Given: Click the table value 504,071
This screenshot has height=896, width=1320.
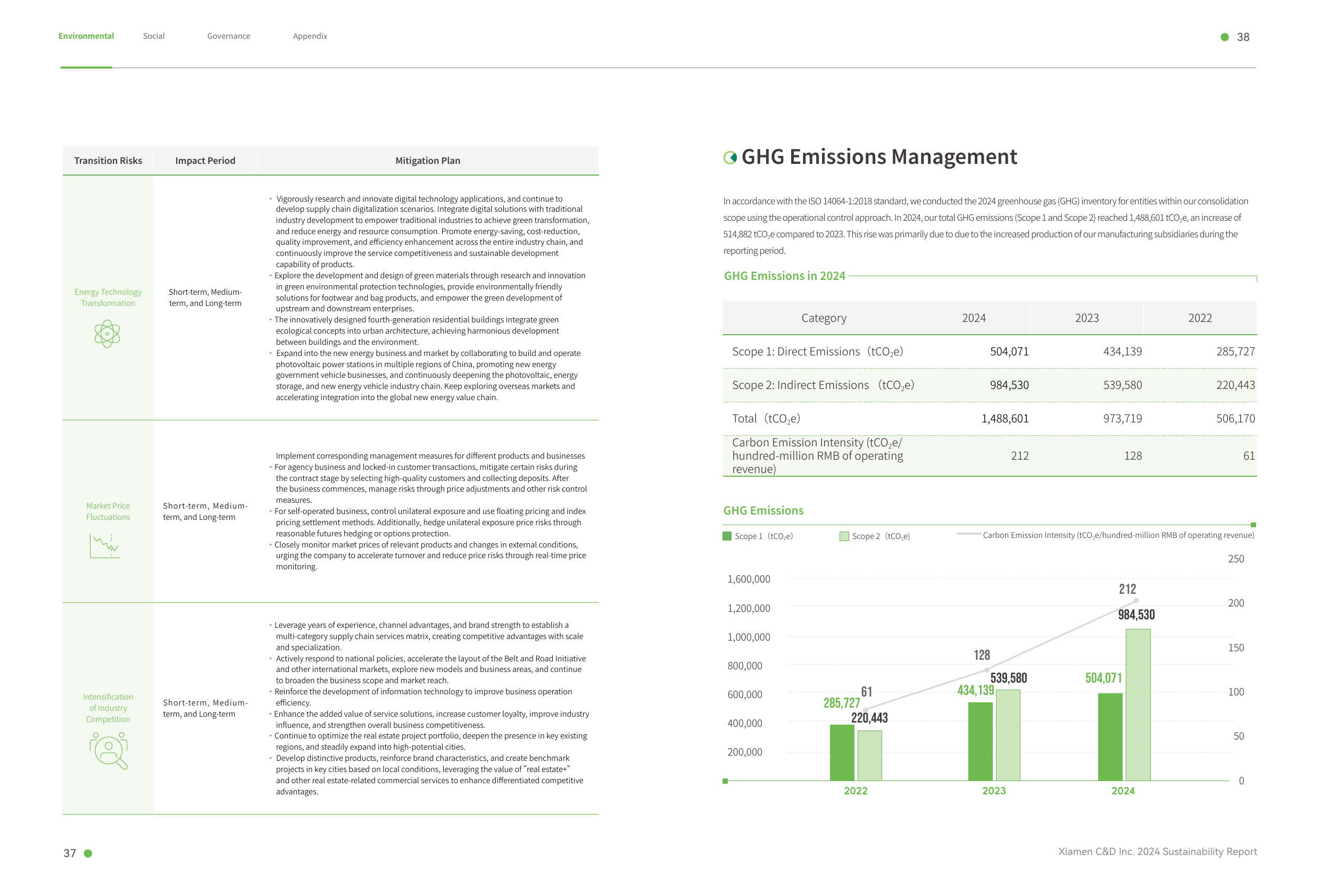Looking at the screenshot, I should tap(1009, 352).
